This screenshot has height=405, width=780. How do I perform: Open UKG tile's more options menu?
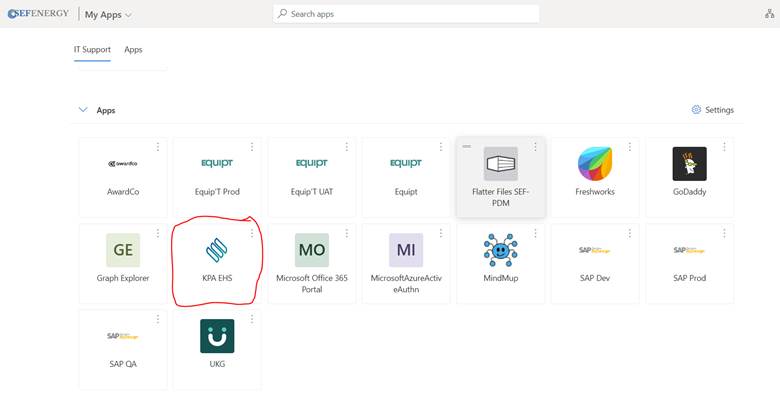coord(252,319)
